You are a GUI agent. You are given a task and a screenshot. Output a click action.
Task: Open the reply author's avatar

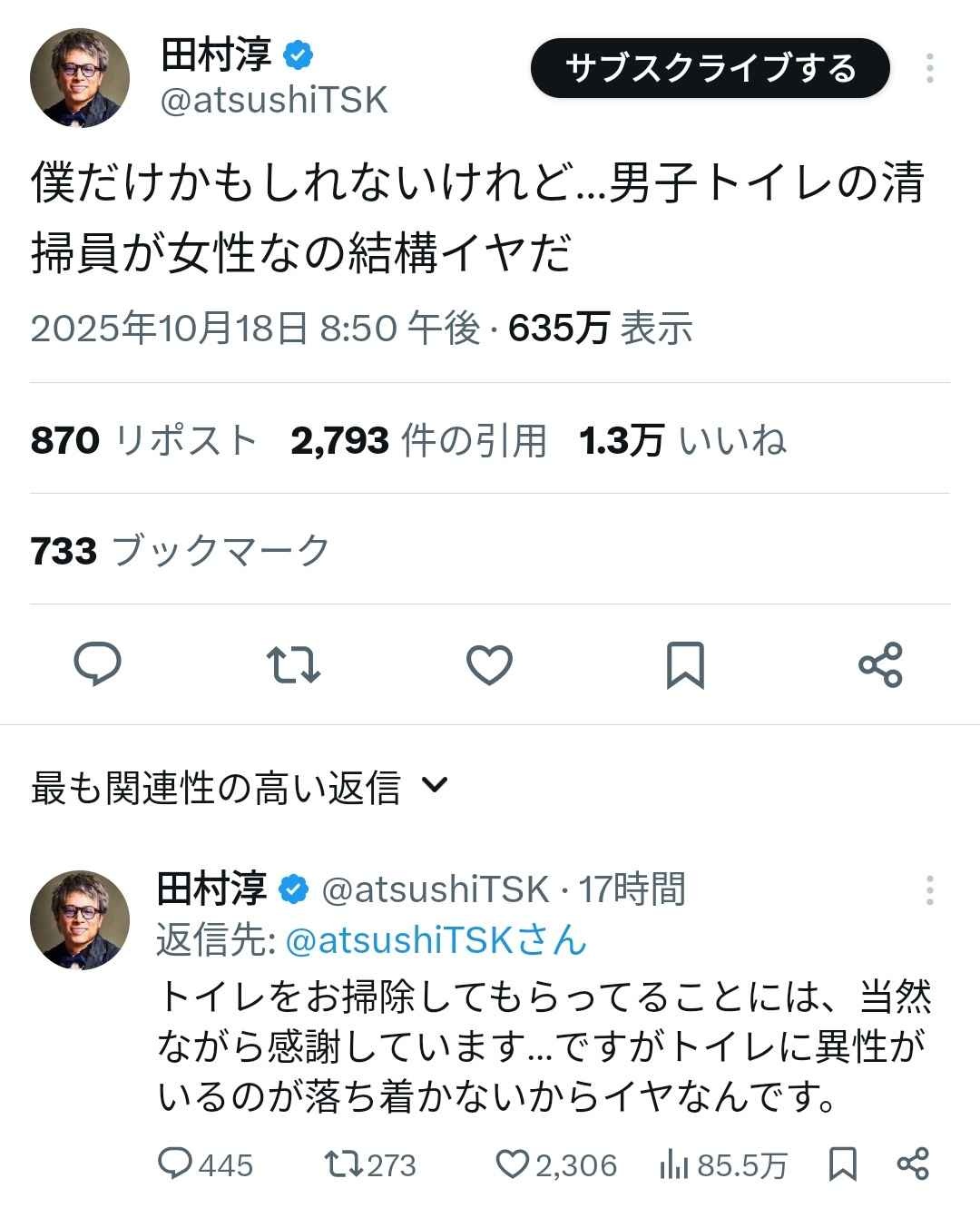[x=80, y=920]
